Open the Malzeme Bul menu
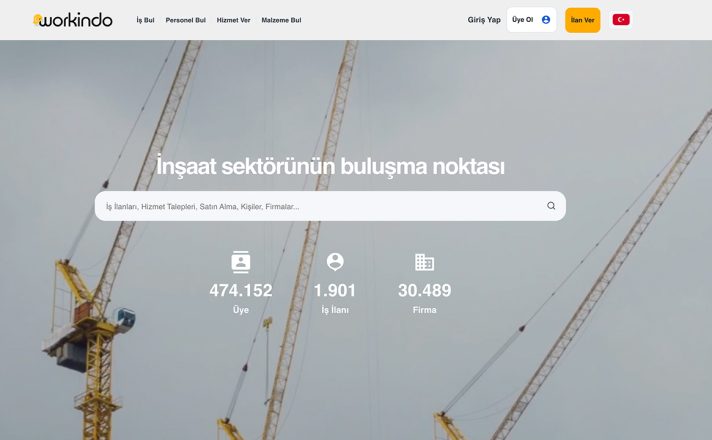 281,20
